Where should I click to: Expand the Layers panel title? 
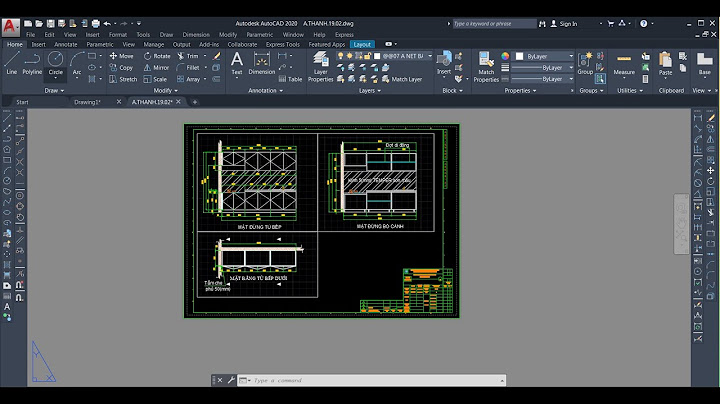tap(370, 90)
